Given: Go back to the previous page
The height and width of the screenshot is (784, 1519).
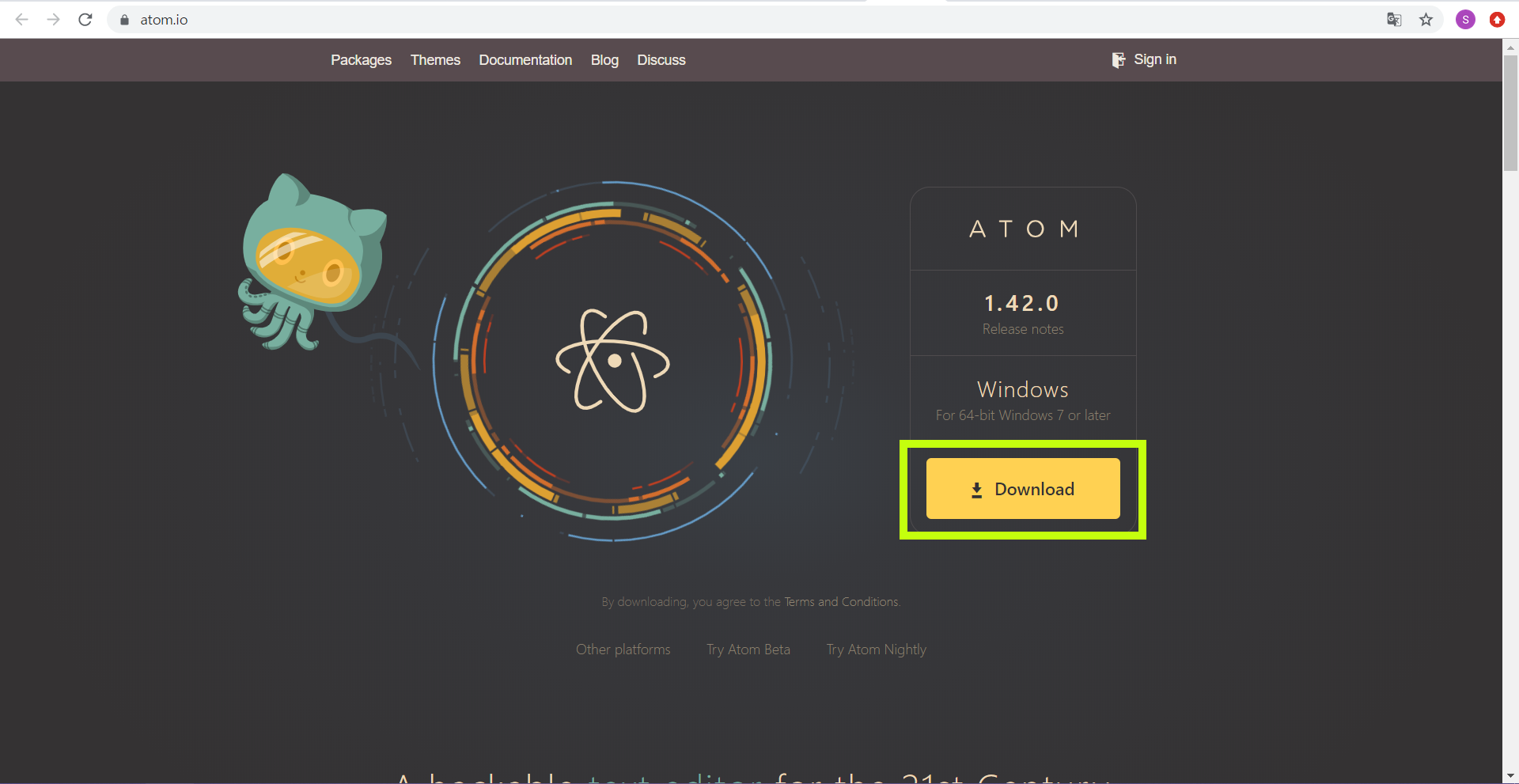Looking at the screenshot, I should pyautogui.click(x=22, y=20).
